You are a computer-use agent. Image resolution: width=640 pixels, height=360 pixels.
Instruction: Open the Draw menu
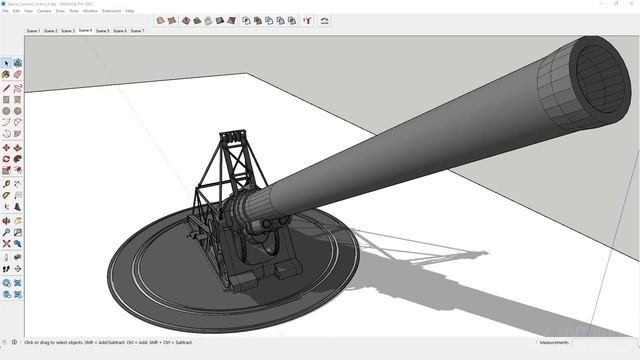(x=60, y=11)
